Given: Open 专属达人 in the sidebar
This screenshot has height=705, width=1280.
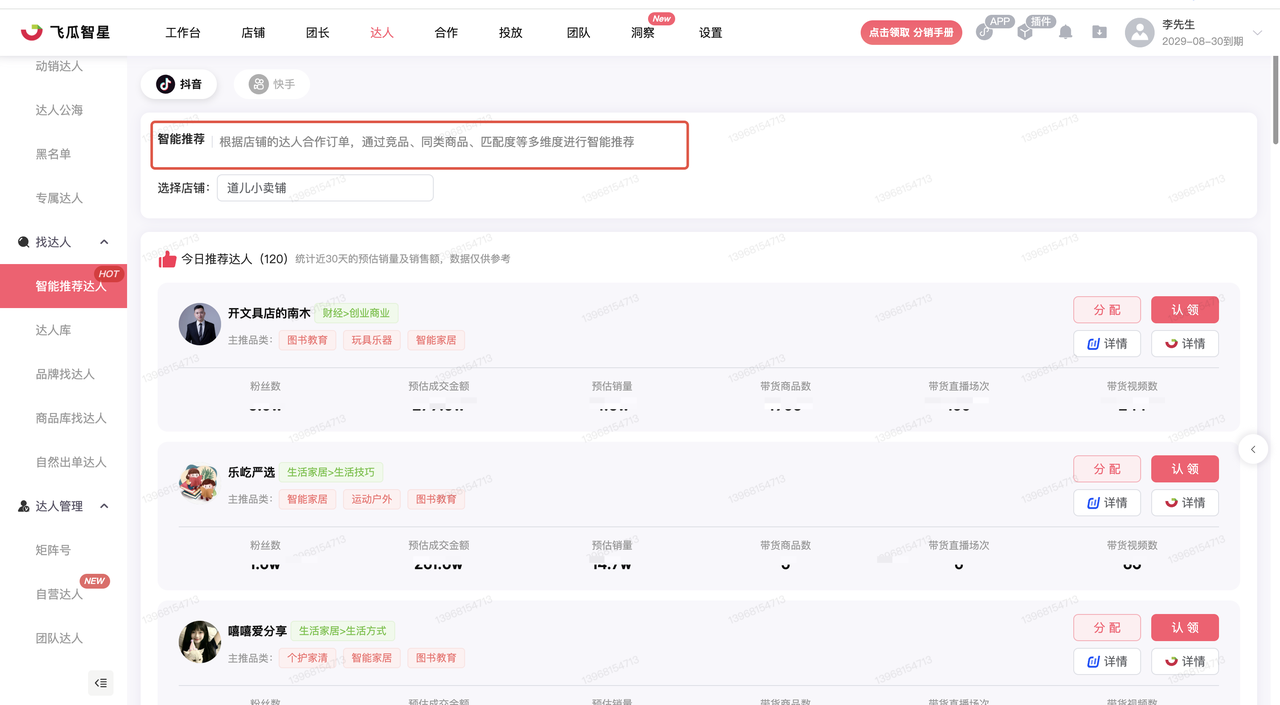Looking at the screenshot, I should 59,198.
